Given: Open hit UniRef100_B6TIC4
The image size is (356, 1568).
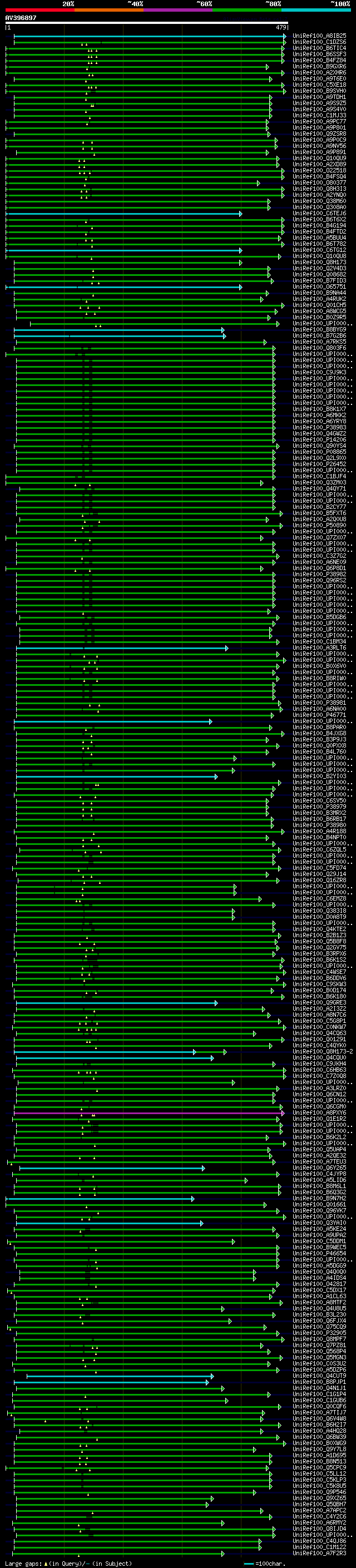Looking at the screenshot, I should [x=319, y=48].
